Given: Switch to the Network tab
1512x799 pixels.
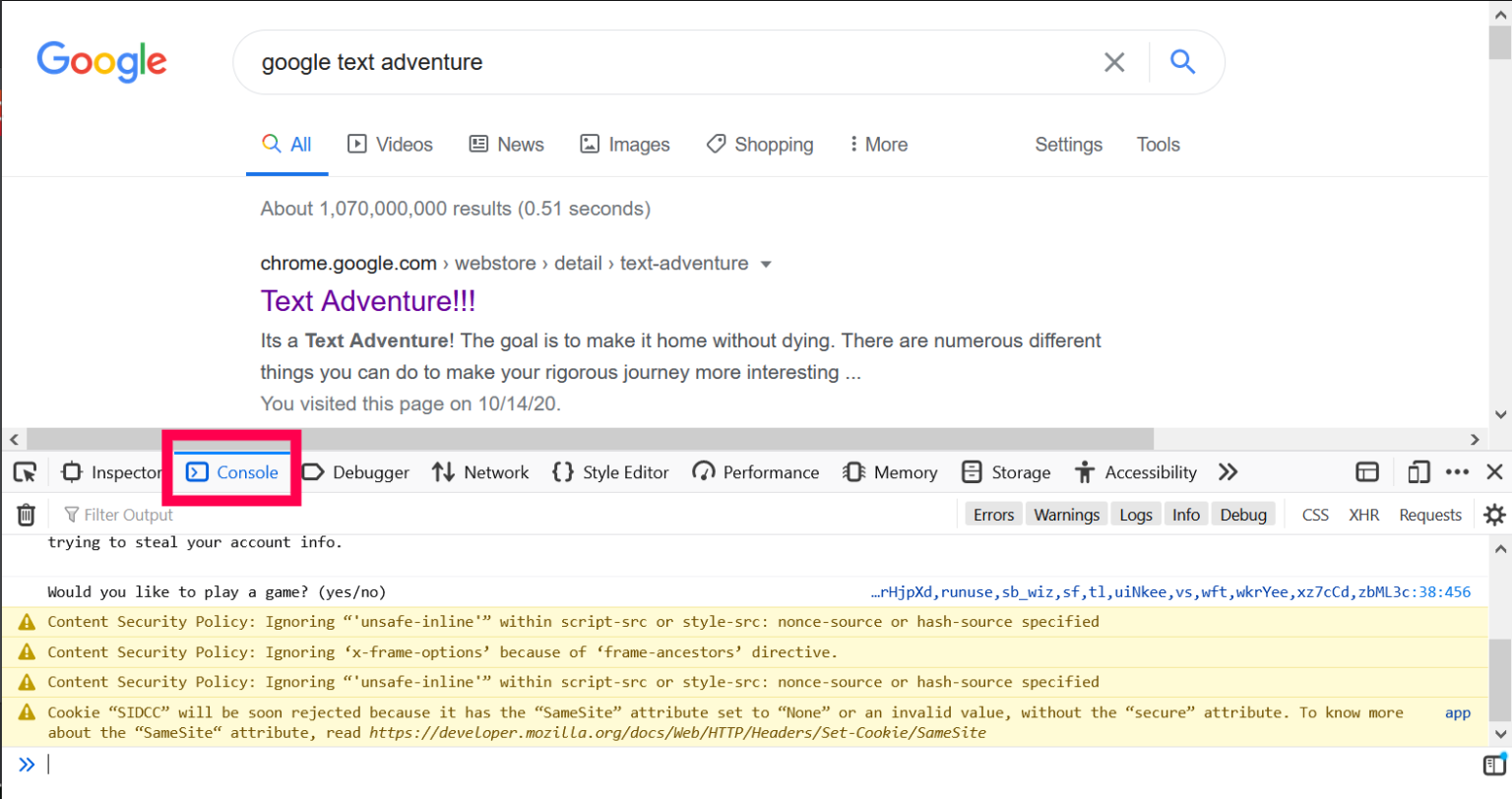Looking at the screenshot, I should (481, 472).
